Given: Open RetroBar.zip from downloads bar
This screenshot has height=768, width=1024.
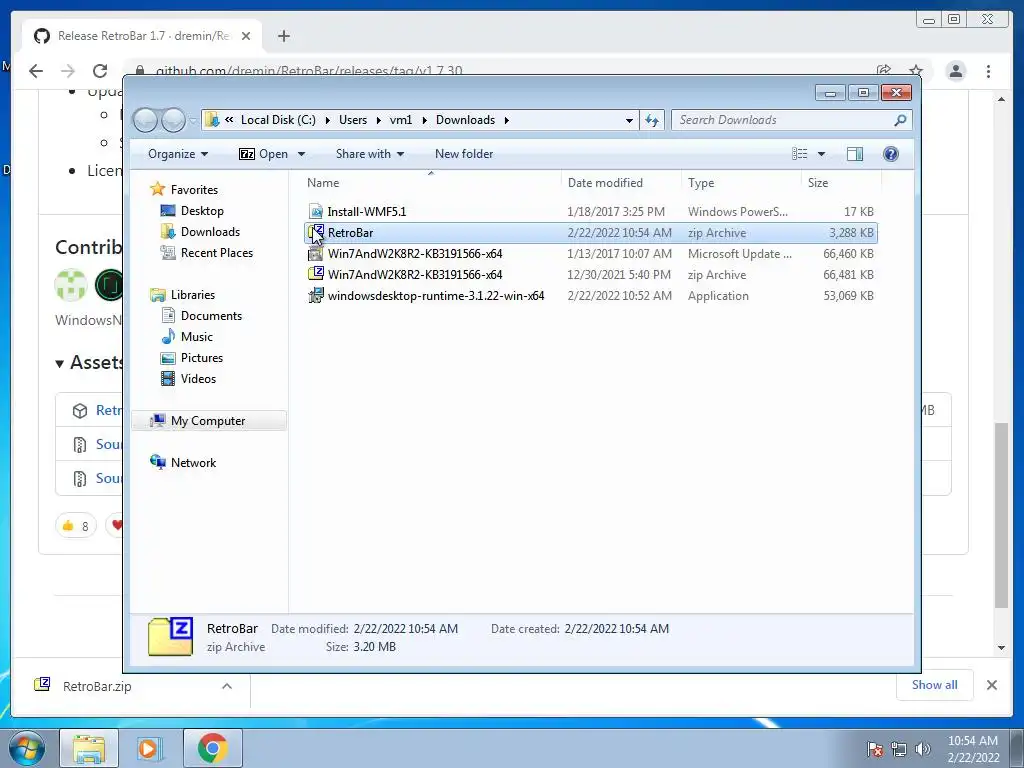Looking at the screenshot, I should (x=97, y=686).
